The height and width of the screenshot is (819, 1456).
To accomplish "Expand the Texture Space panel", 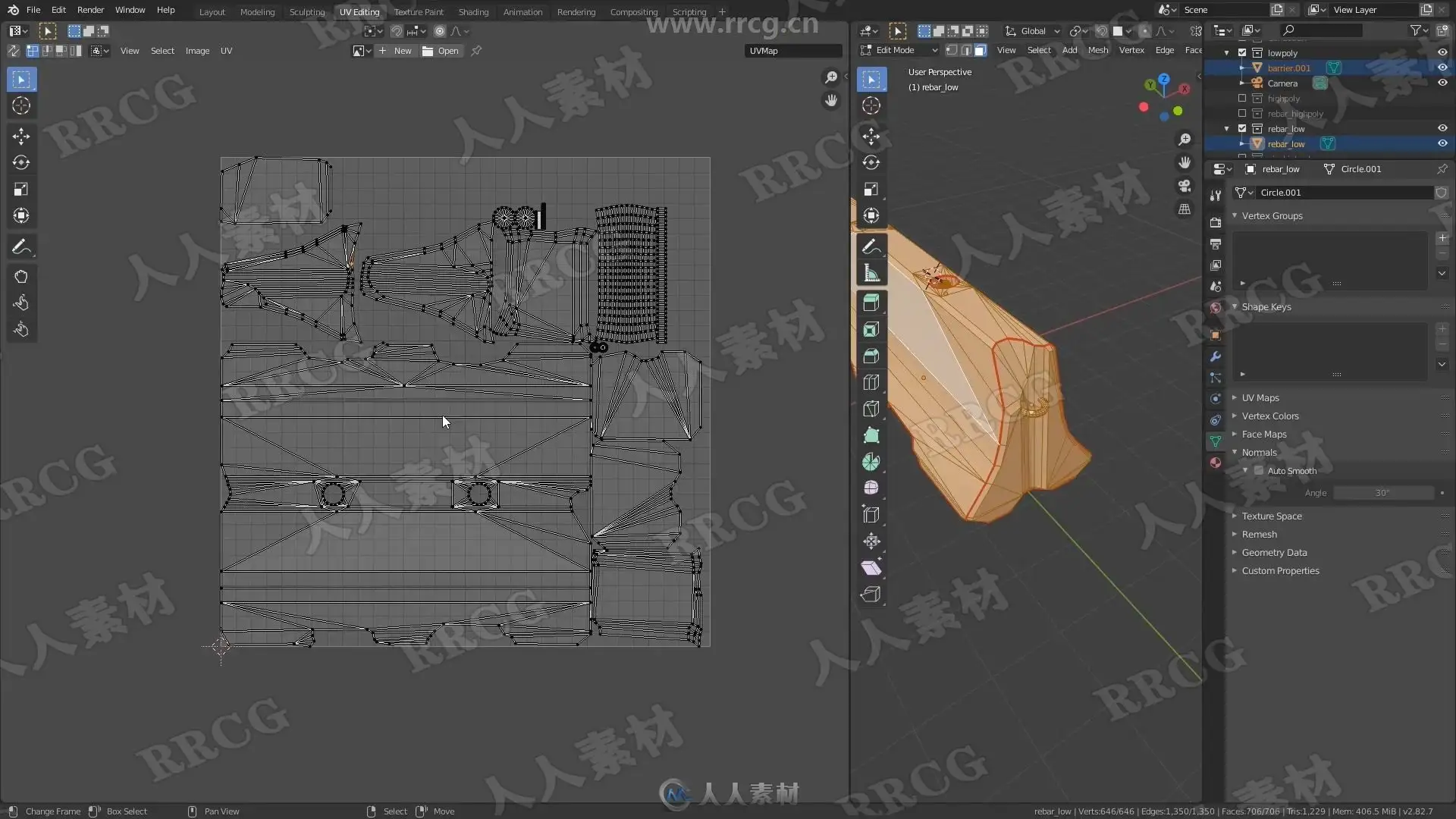I will (1271, 516).
